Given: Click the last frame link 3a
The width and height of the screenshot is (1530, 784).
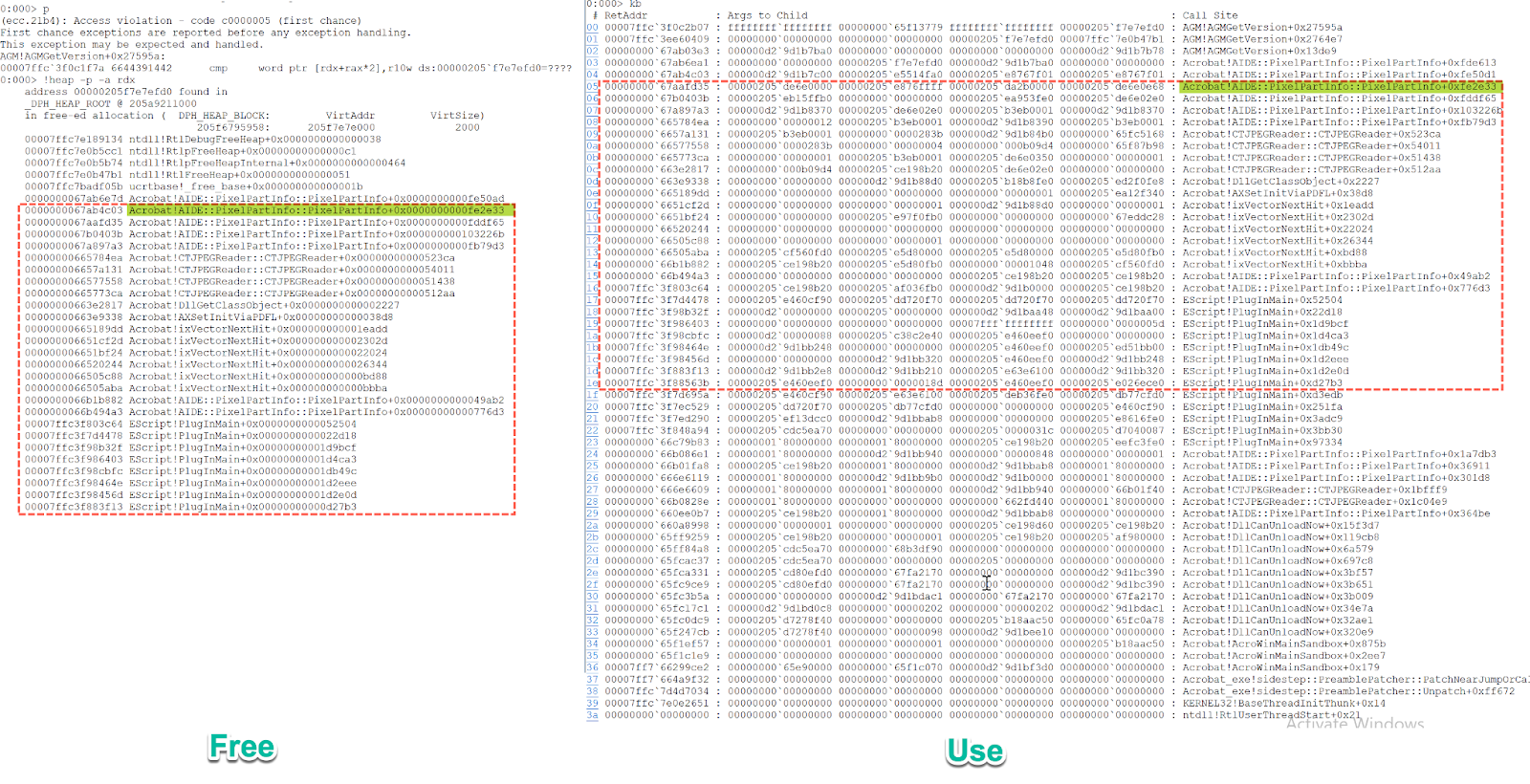Looking at the screenshot, I should 592,715.
